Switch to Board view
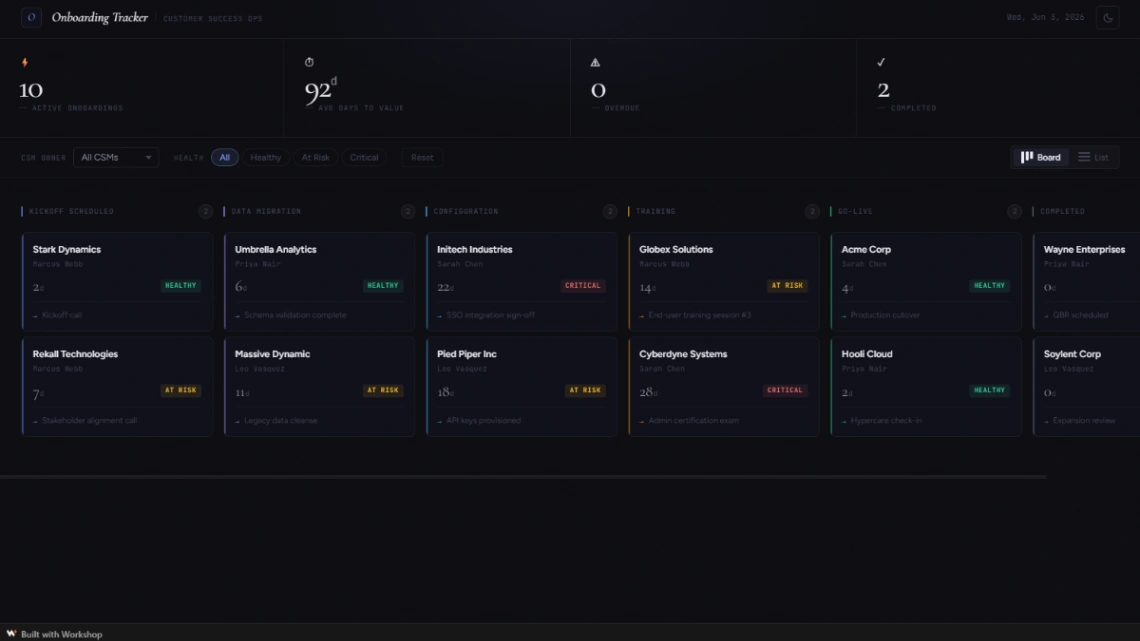The width and height of the screenshot is (1140, 641). point(1040,157)
